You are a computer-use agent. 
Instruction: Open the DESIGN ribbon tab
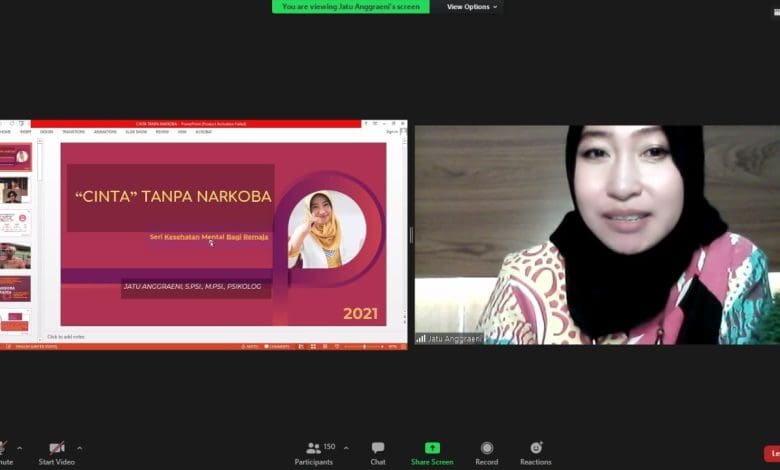tap(46, 132)
